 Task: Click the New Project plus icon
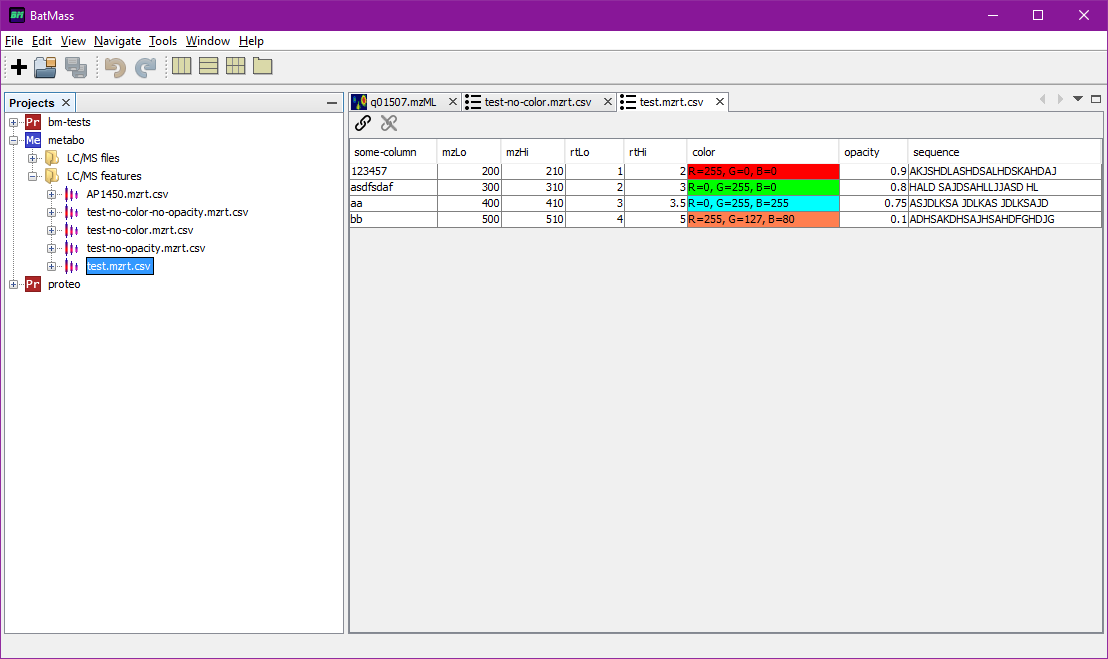point(19,67)
